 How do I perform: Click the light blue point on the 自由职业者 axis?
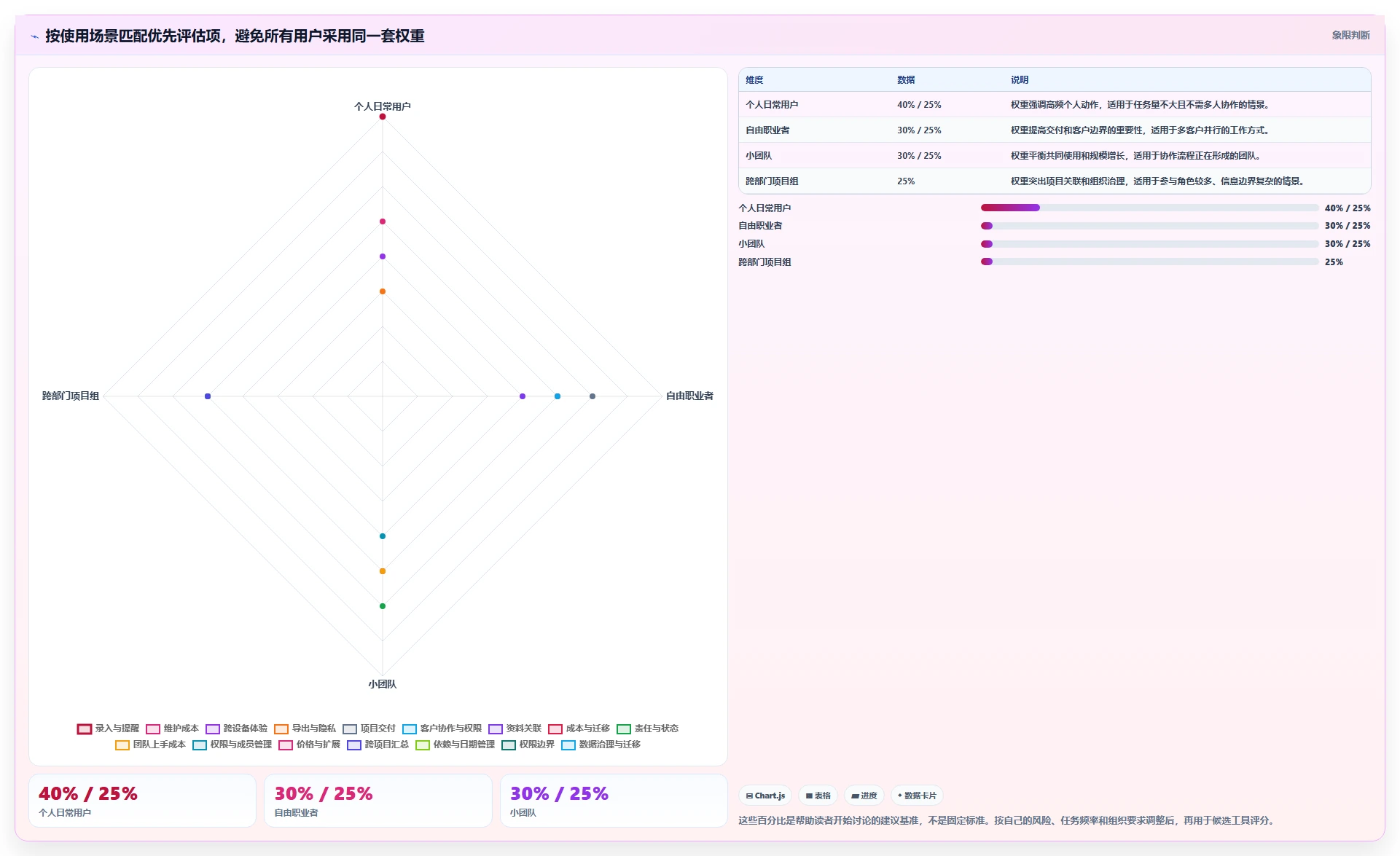point(558,396)
